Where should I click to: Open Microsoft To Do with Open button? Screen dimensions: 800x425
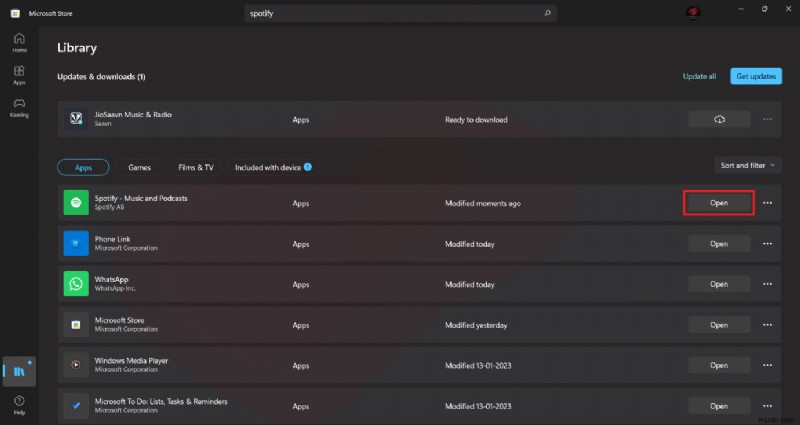click(x=719, y=406)
